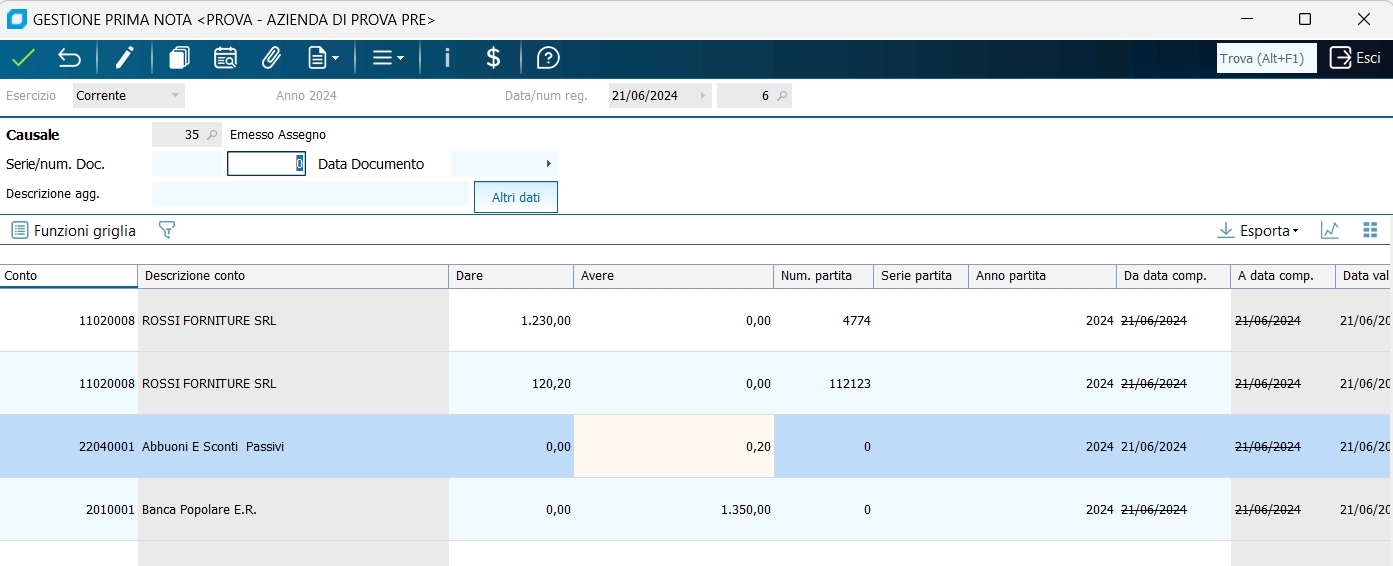Expand the document icon dropdown in toolbar
Viewport: 1393px width, 566px height.
[323, 59]
